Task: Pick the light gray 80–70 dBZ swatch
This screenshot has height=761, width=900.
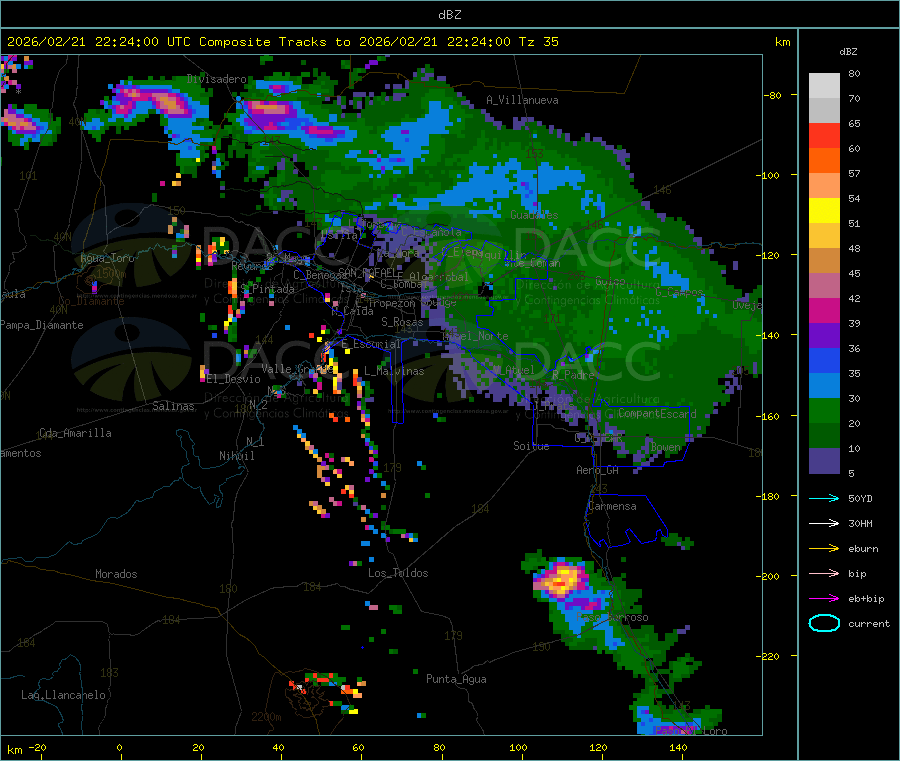Action: click(824, 86)
